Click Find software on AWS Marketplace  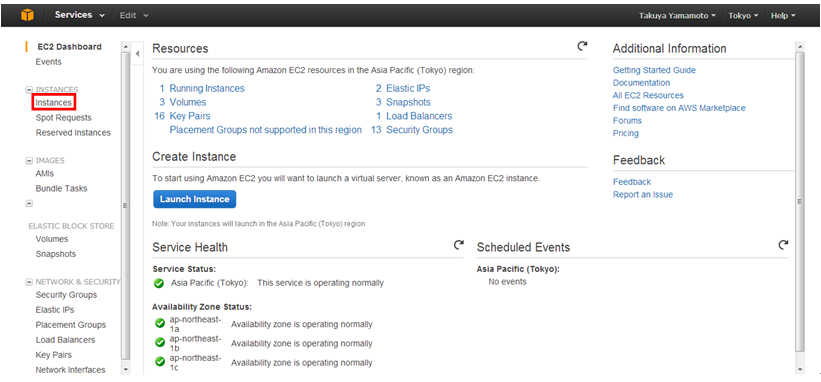pyautogui.click(x=679, y=108)
